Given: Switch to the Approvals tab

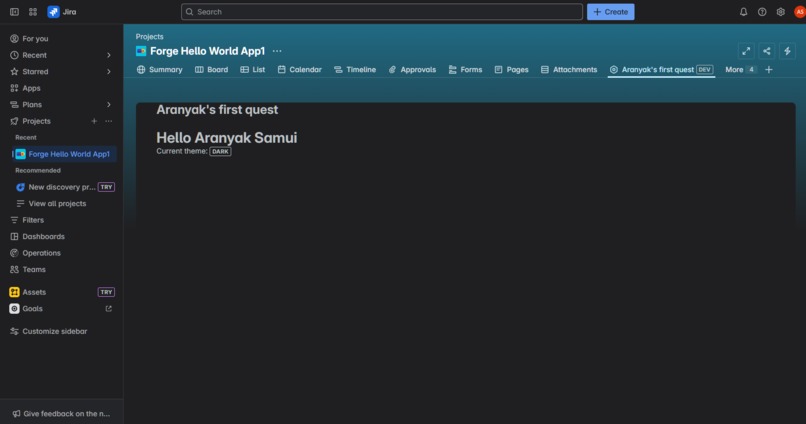Looking at the screenshot, I should click(x=412, y=69).
